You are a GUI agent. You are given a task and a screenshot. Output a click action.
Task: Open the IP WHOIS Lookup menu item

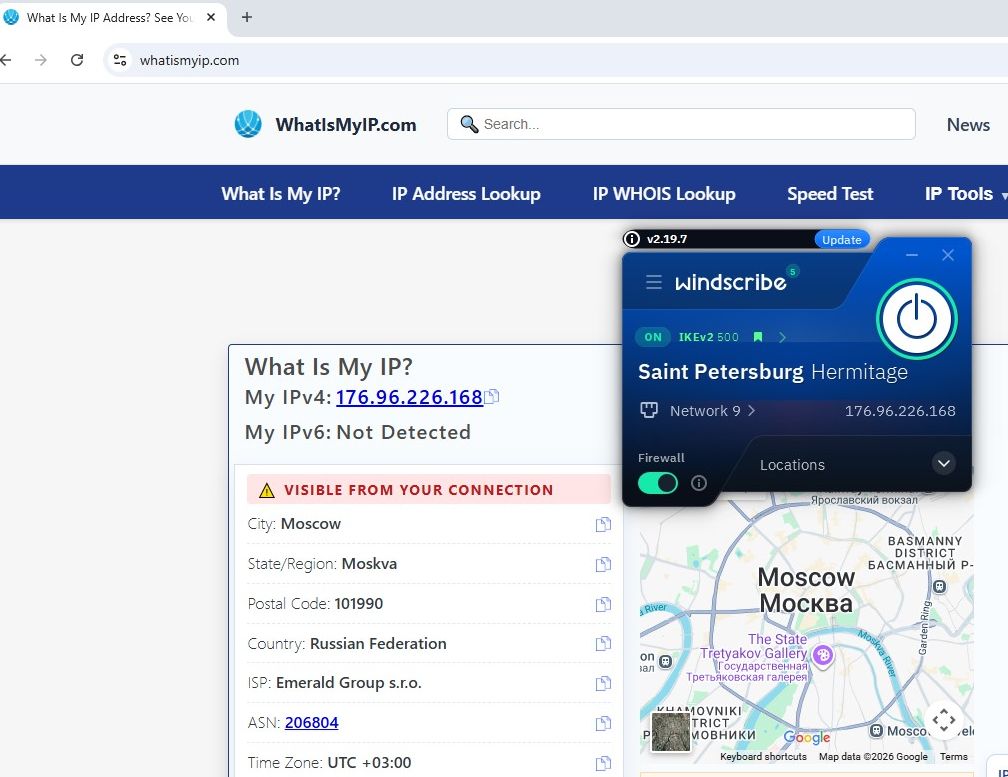664,193
